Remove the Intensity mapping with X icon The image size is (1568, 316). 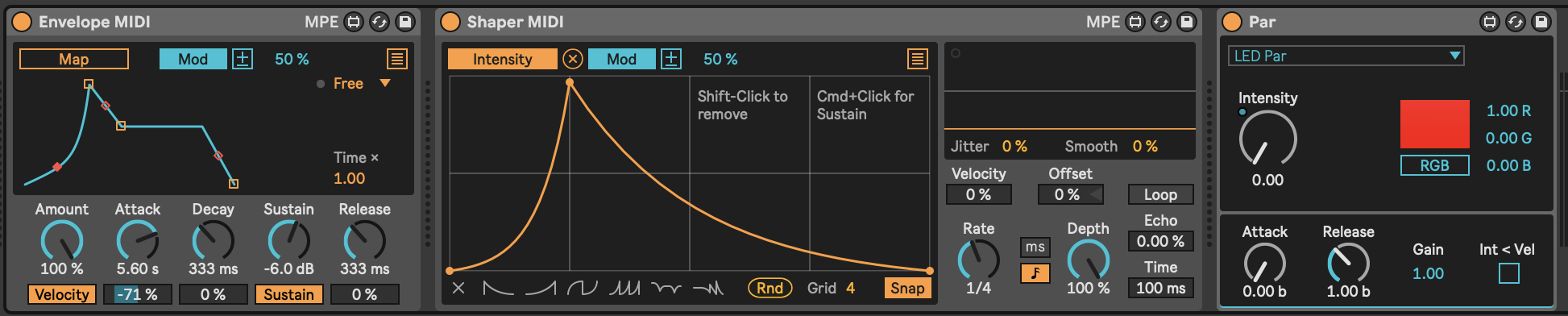pyautogui.click(x=572, y=59)
